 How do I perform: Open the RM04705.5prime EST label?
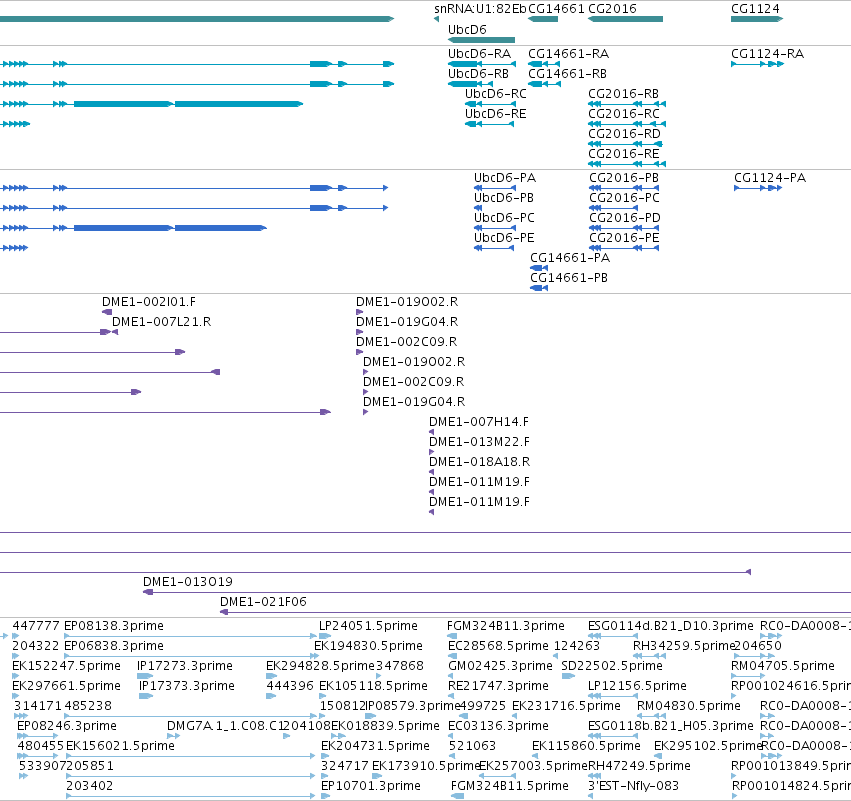click(783, 666)
